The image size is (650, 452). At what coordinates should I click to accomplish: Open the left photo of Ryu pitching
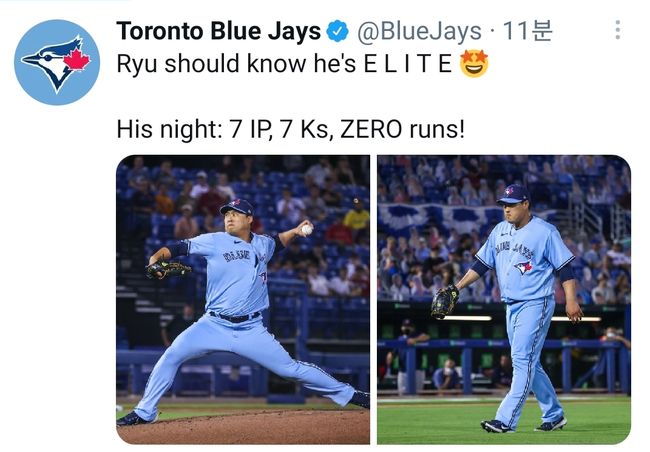click(243, 299)
